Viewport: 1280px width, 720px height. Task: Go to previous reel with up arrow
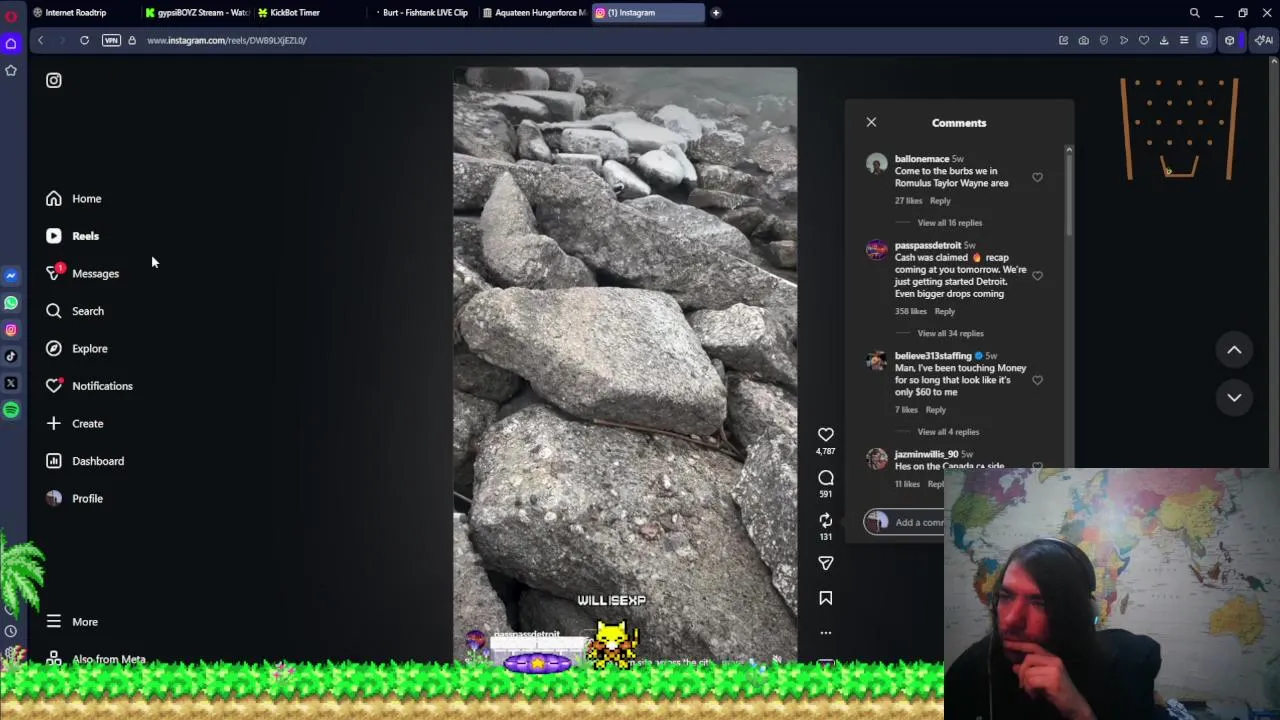coord(1234,350)
